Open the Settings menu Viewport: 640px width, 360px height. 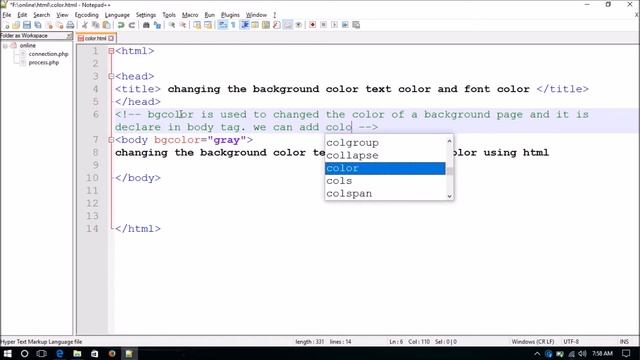146,15
